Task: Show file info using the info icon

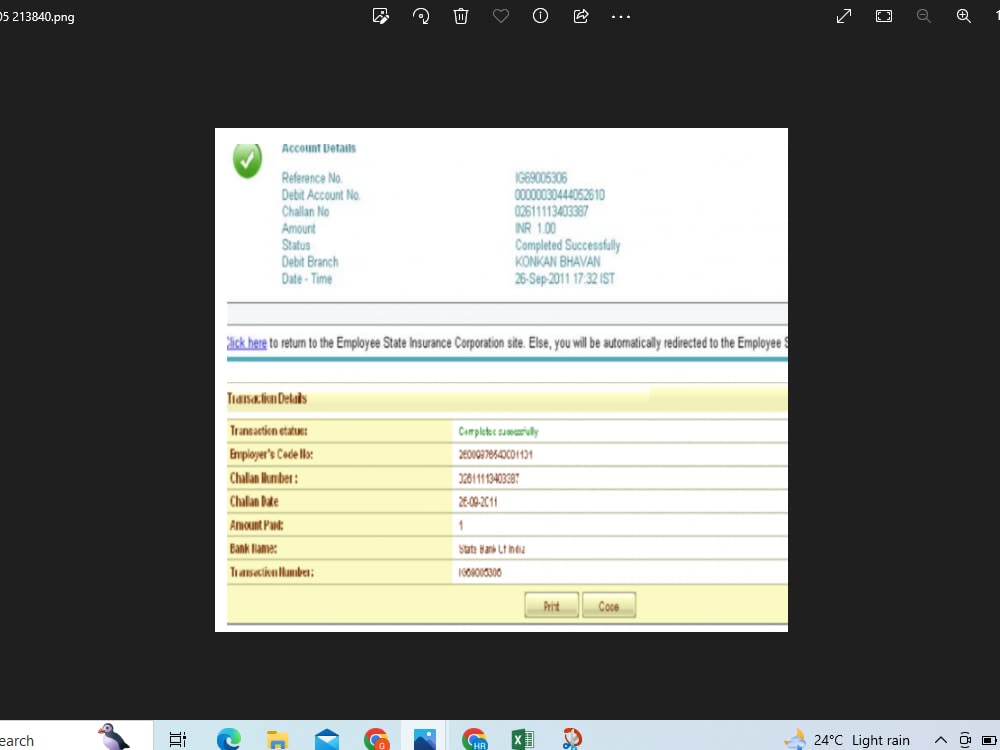Action: pyautogui.click(x=540, y=16)
